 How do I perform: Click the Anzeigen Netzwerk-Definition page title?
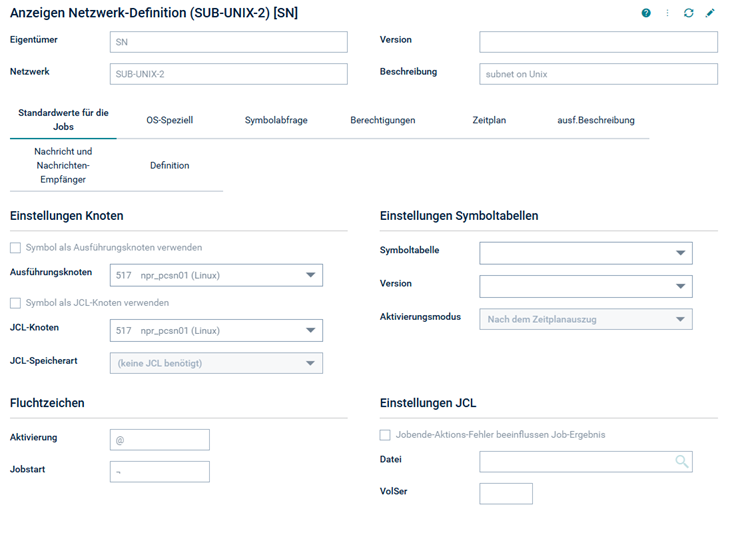point(154,13)
